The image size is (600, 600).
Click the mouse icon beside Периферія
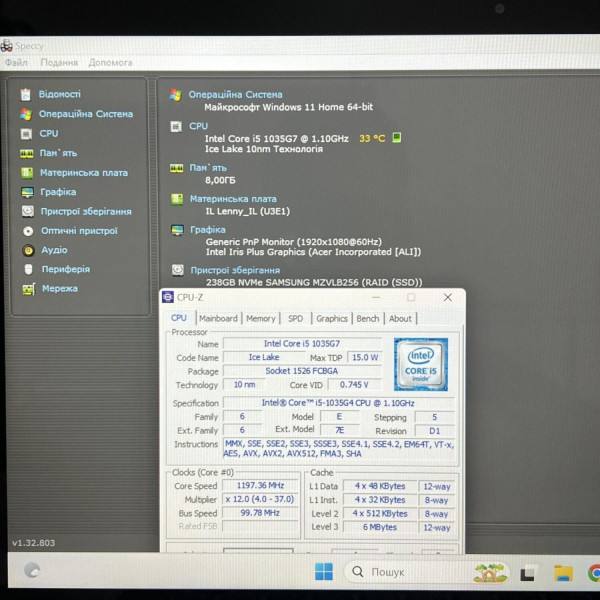click(28, 269)
